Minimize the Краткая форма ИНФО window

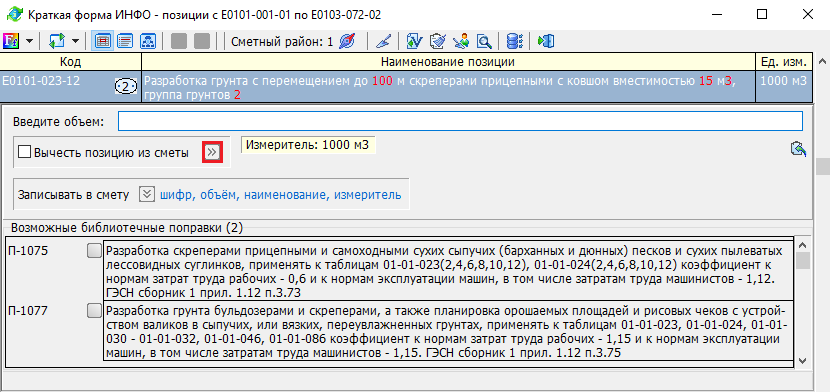pos(716,15)
